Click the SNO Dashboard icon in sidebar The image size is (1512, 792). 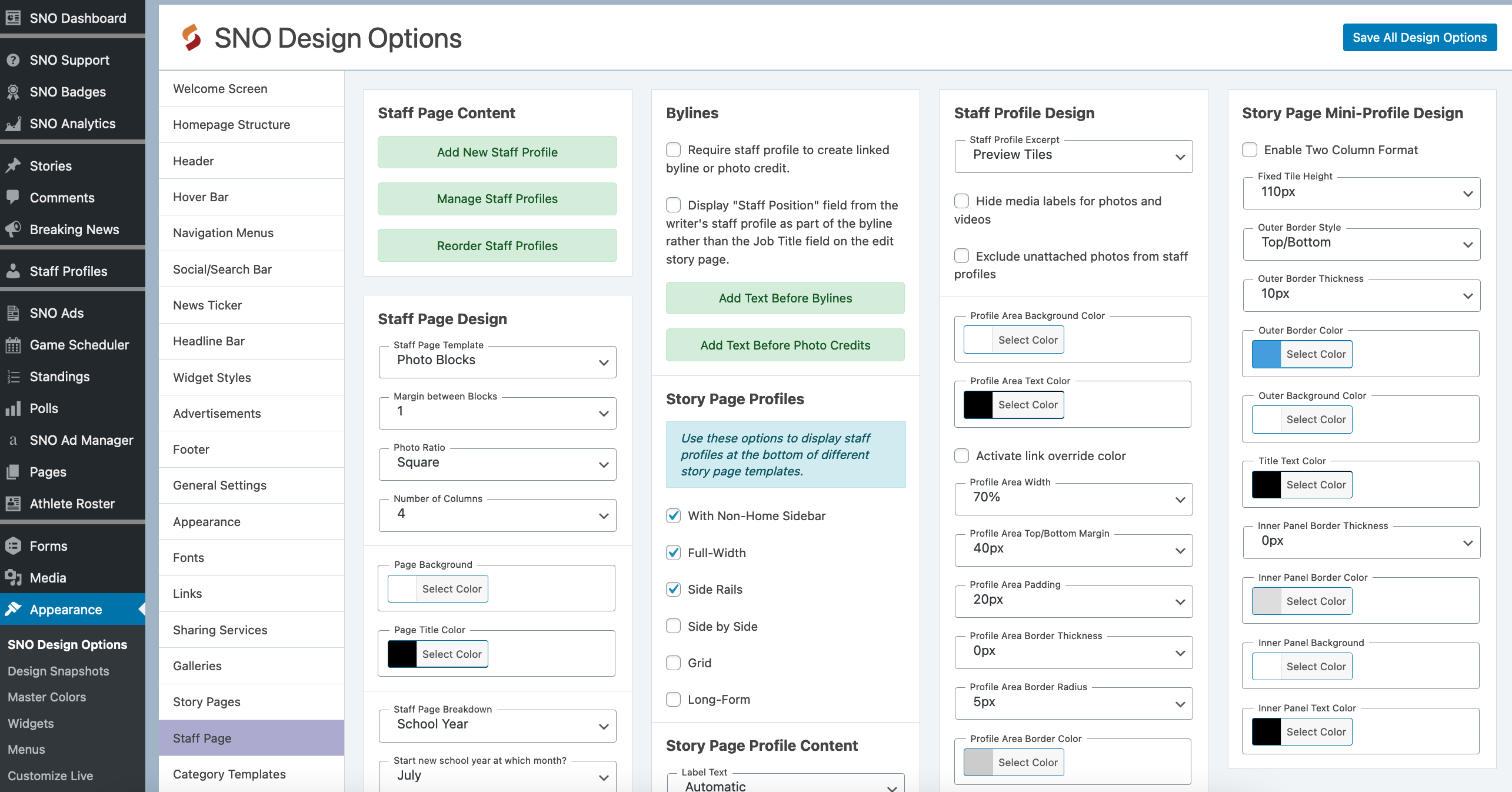13,18
